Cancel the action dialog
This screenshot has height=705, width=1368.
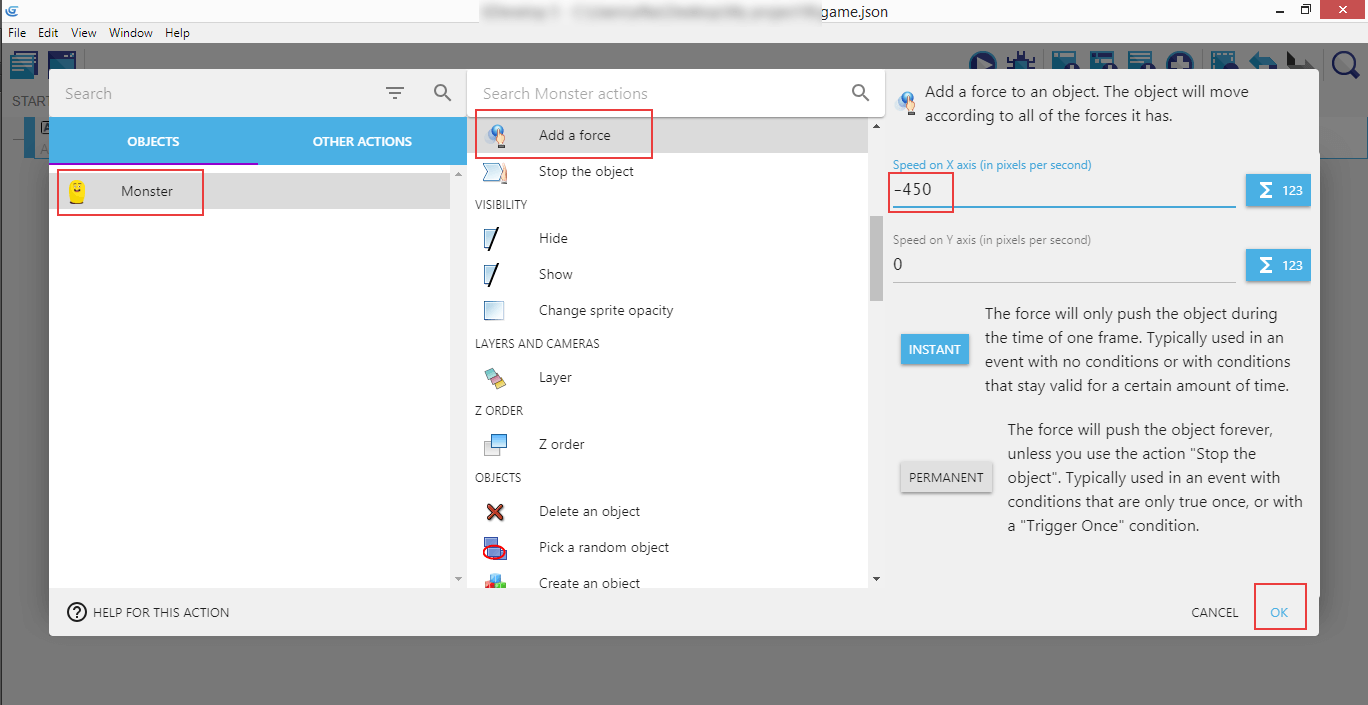pyautogui.click(x=1214, y=612)
